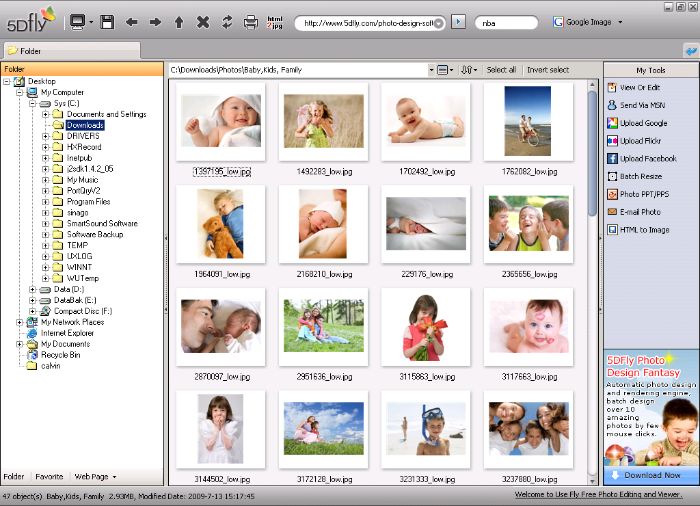Screen dimensions: 700x506
Task: Click the html to jpg converter icon
Action: (x=276, y=21)
